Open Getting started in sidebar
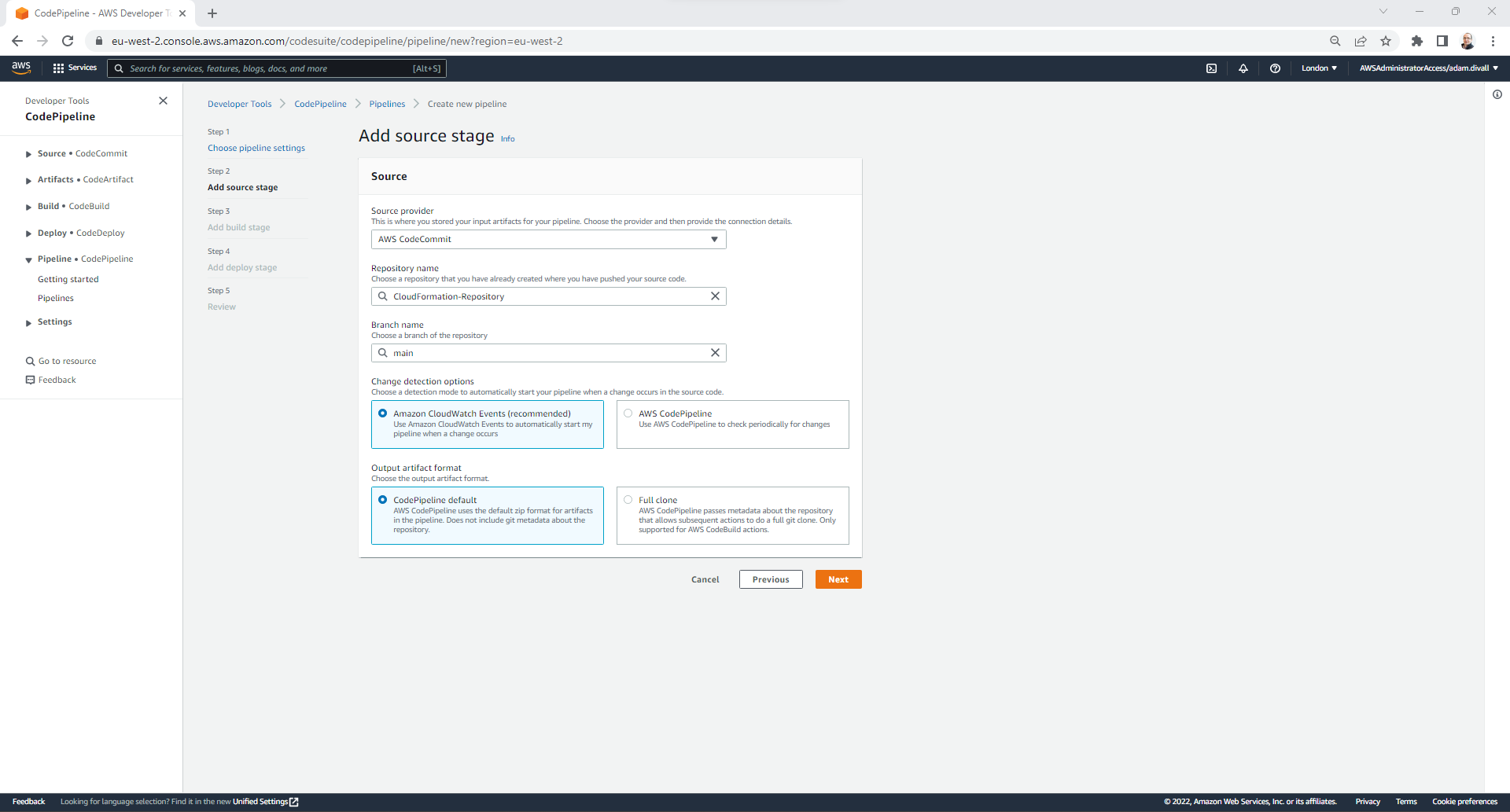The height and width of the screenshot is (812, 1510). click(68, 280)
